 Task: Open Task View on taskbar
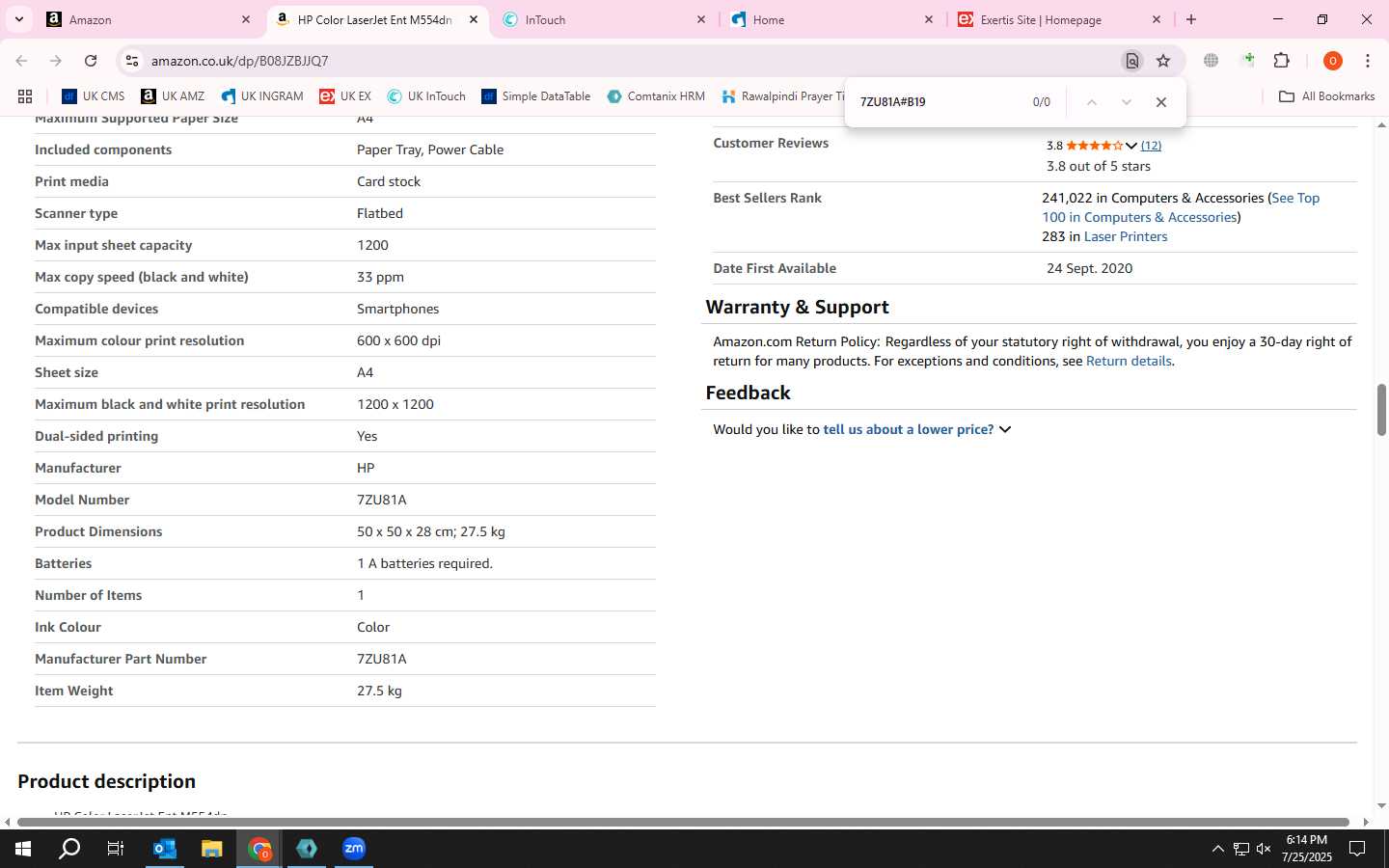coord(116,849)
